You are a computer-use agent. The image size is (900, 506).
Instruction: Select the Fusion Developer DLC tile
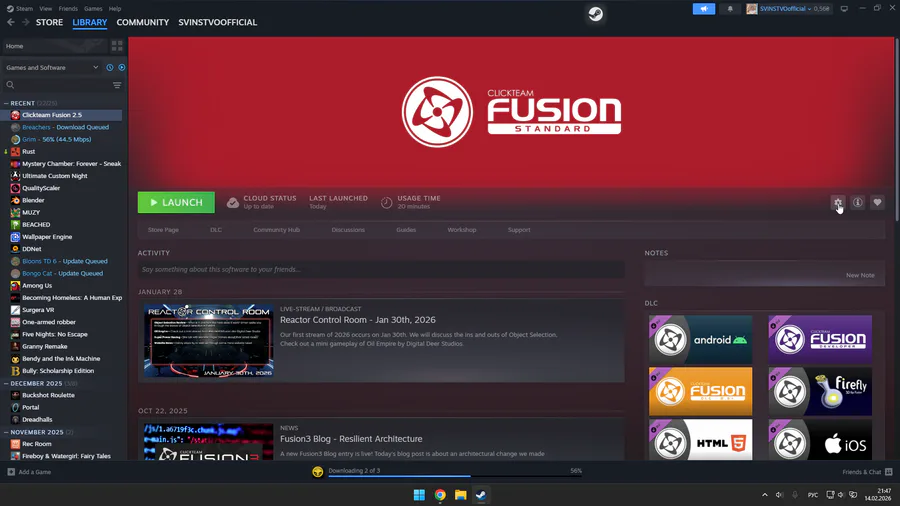coord(820,339)
